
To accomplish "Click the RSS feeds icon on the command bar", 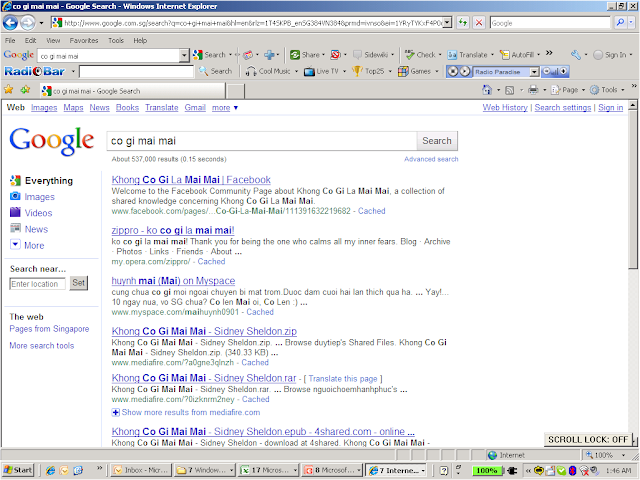I will [x=510, y=90].
